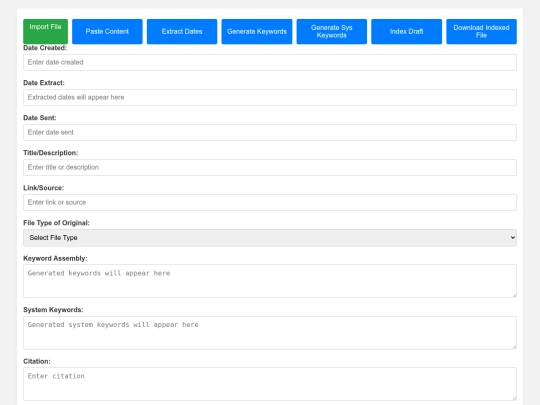
Task: Click the Index Draft button
Action: tap(406, 31)
